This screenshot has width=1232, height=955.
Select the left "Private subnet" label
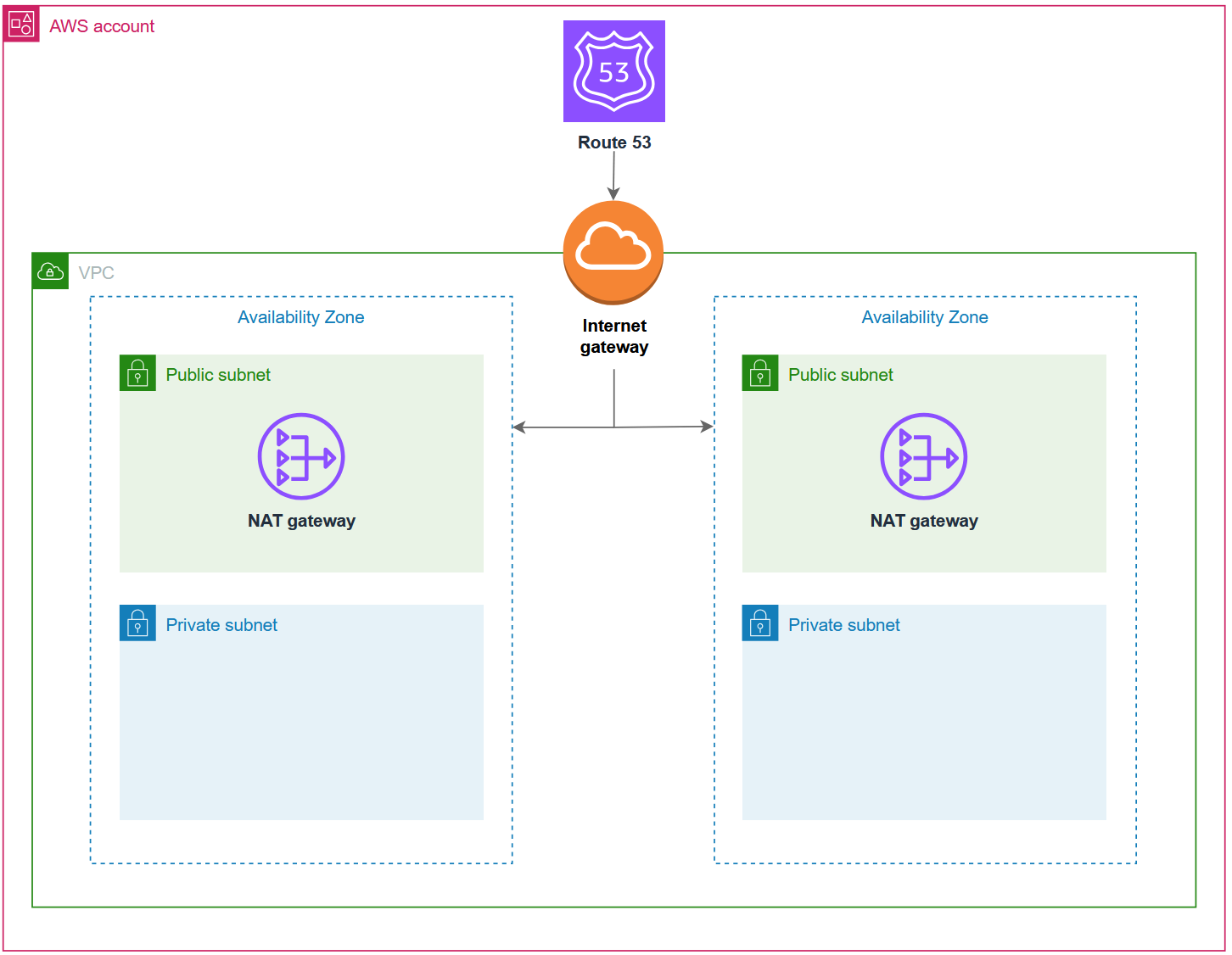tap(221, 625)
